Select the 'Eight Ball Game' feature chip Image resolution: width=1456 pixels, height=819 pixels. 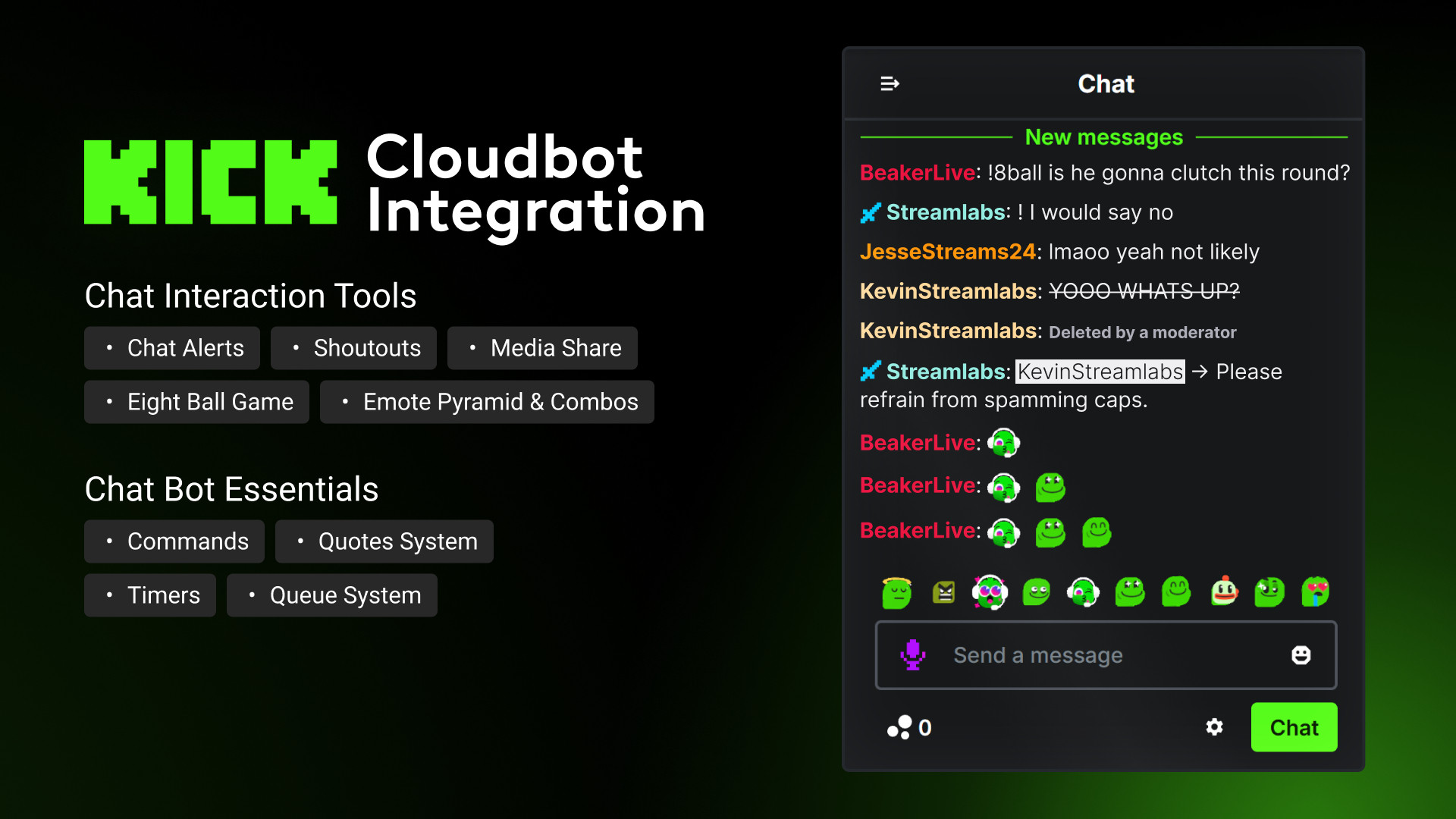pos(196,402)
